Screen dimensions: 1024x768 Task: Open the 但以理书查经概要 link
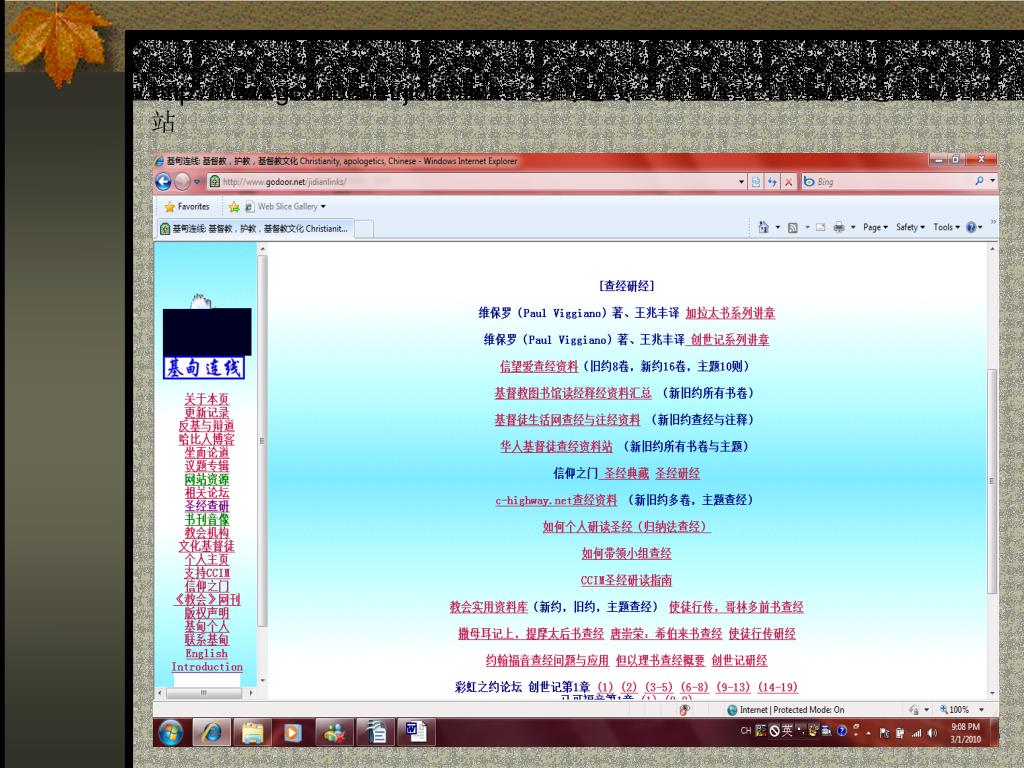click(660, 660)
